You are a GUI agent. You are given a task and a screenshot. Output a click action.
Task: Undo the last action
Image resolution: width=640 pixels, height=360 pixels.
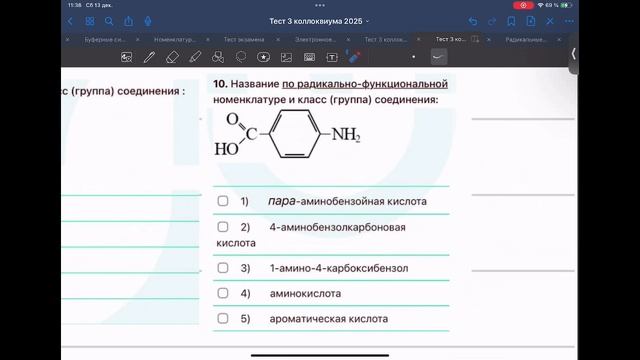pos(473,21)
